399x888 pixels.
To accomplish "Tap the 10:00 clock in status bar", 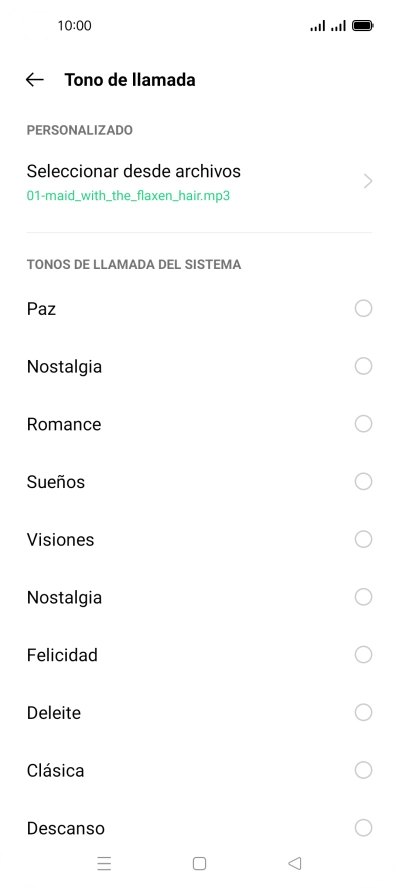I will click(74, 25).
